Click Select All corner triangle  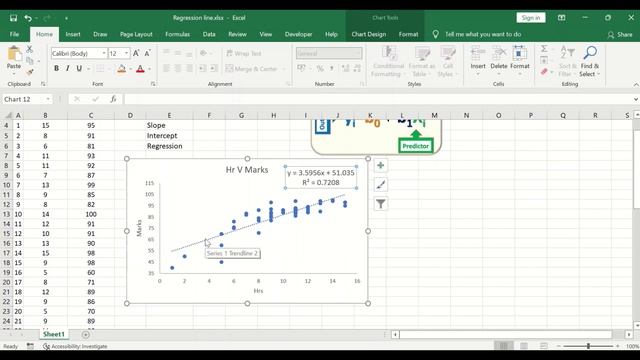click(8, 116)
